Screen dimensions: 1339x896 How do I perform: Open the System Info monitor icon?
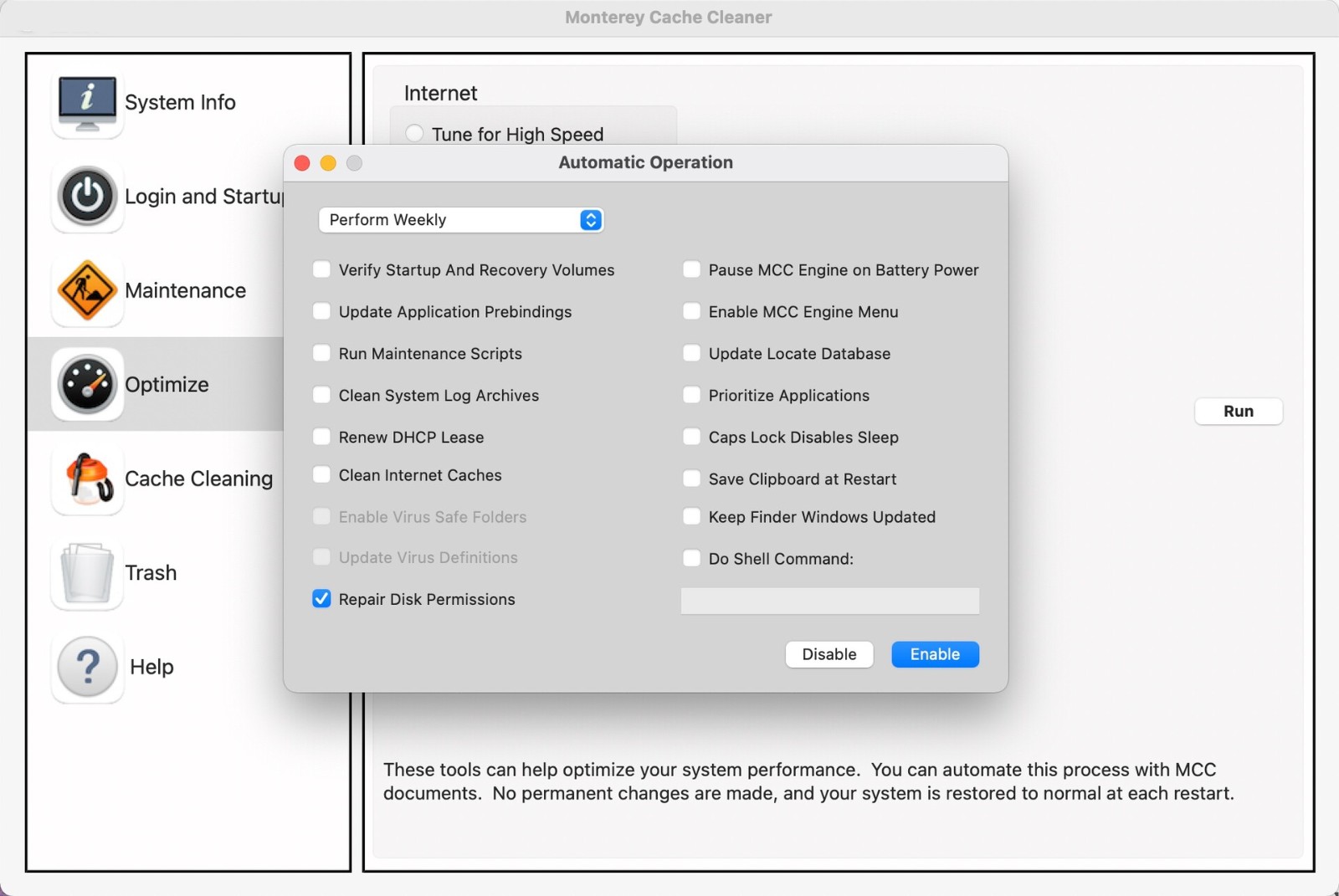(x=87, y=103)
